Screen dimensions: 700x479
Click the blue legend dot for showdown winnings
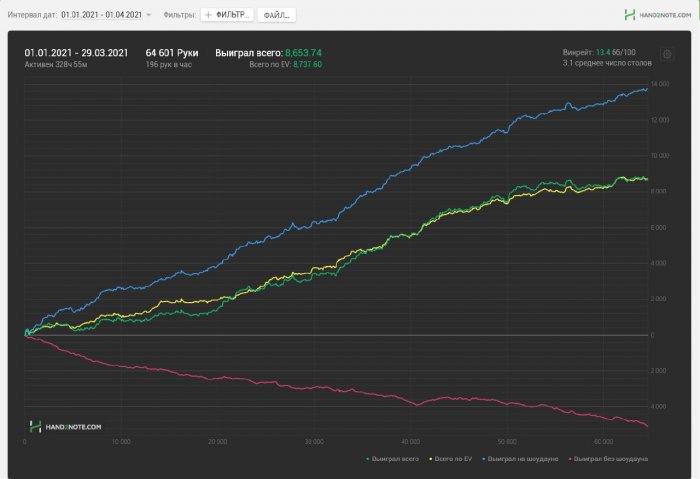pyautogui.click(x=484, y=459)
